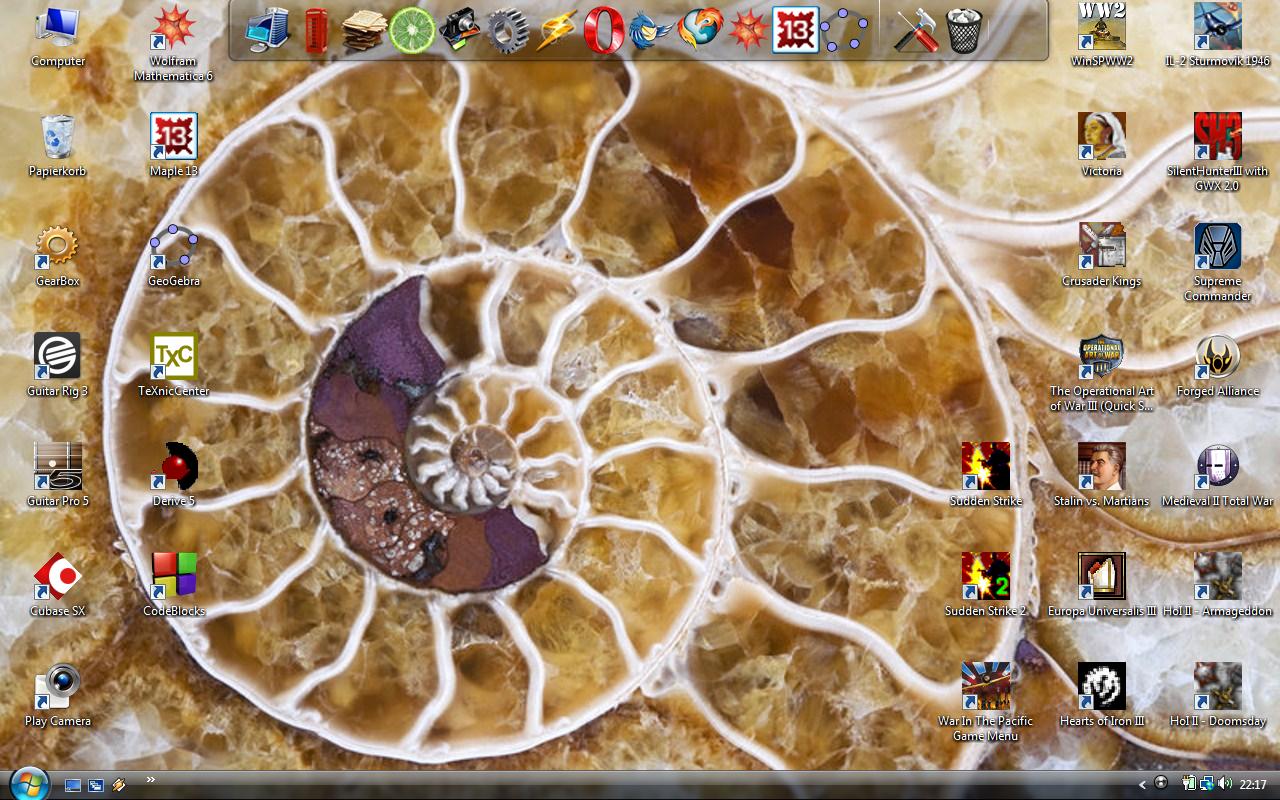
Task: Open the volume speaker tray icon
Action: point(1225,784)
